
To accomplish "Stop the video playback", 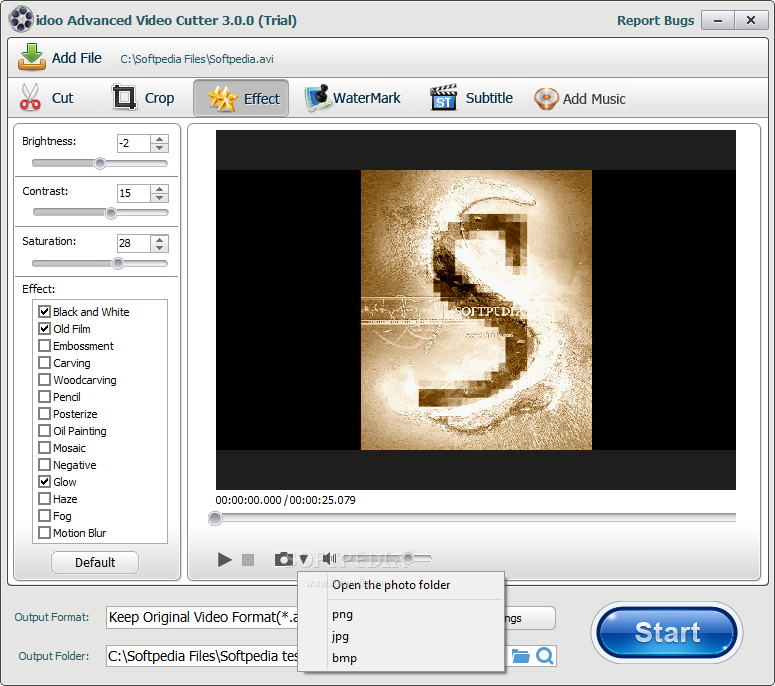I will point(248,559).
